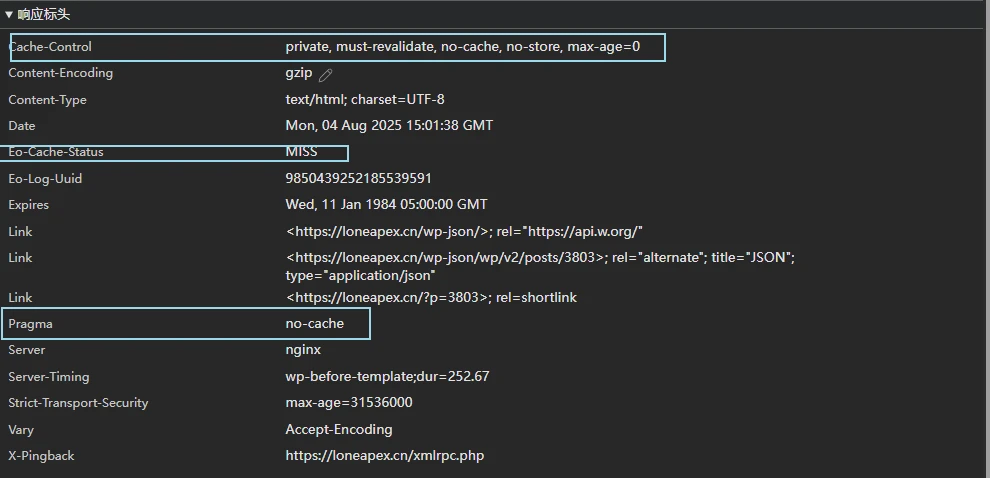Click the ?p=3803 shortlink value
The image size is (990, 478).
(x=431, y=298)
